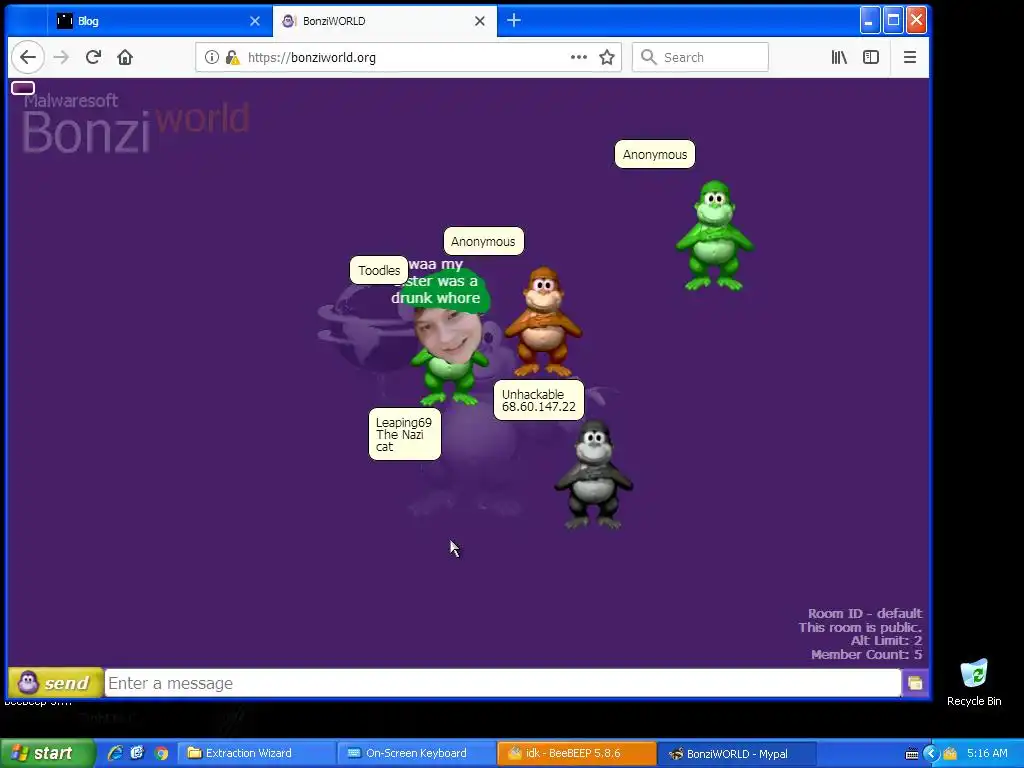The height and width of the screenshot is (768, 1024).
Task: Open a new browser tab
Action: (514, 20)
